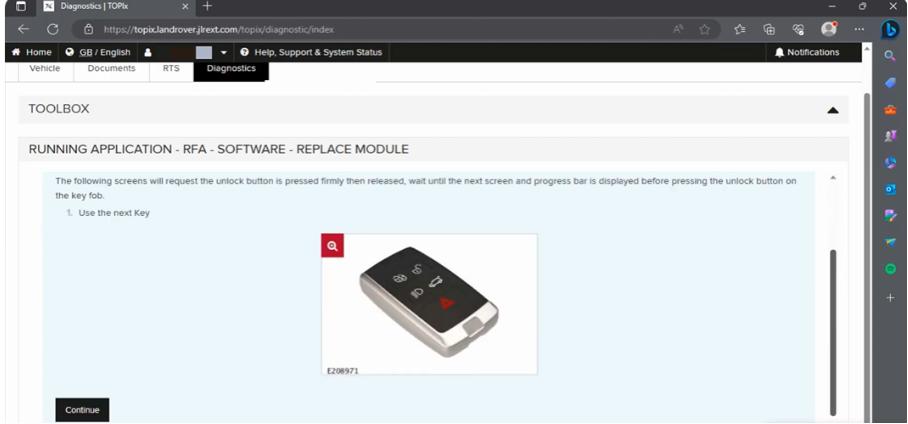Viewport: 908px width, 424px height.
Task: Open Help, Support & System Status
Action: pos(311,52)
